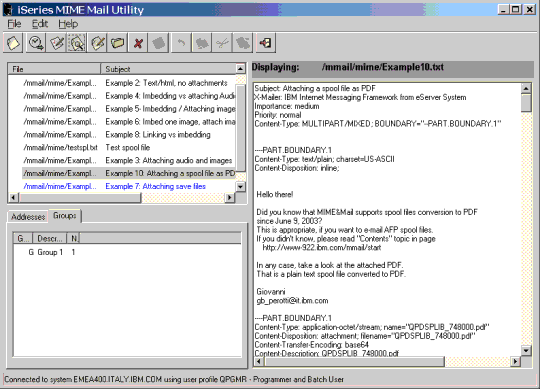Select the Group 1 row in Groups list
Image resolution: width=540 pixels, height=389 pixels.
tap(52, 252)
